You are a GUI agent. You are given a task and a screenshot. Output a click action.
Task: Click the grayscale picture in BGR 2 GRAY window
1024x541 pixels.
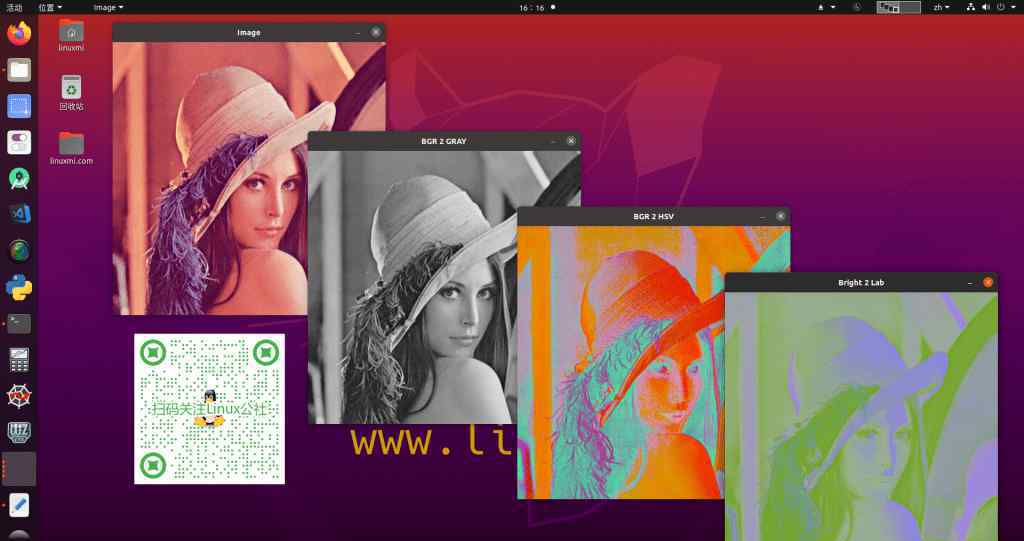[x=444, y=287]
